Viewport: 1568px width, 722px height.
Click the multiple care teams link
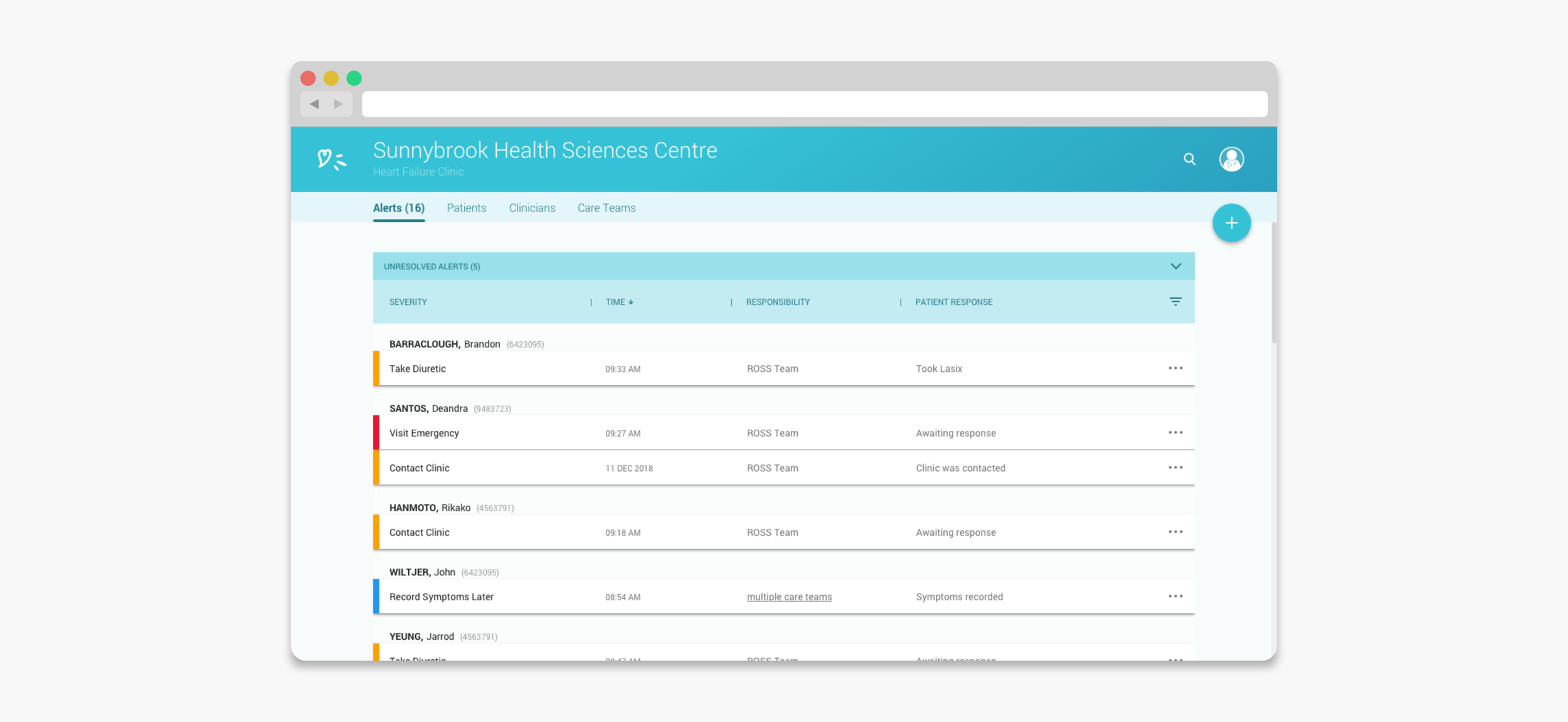(789, 597)
